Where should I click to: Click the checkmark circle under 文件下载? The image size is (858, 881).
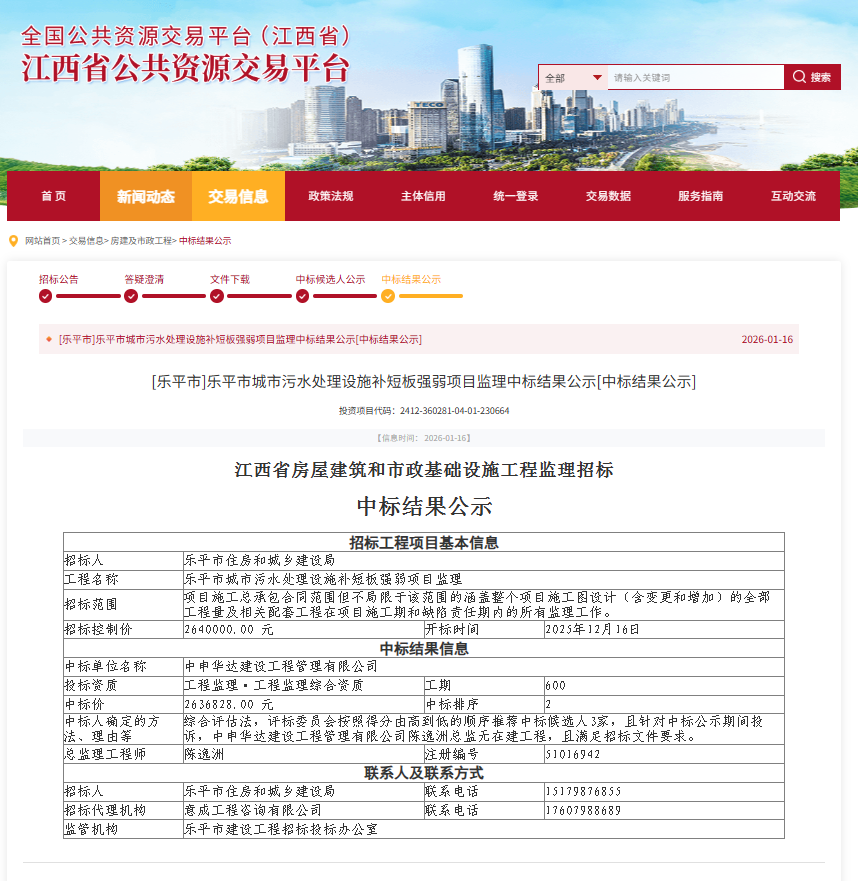(x=216, y=296)
